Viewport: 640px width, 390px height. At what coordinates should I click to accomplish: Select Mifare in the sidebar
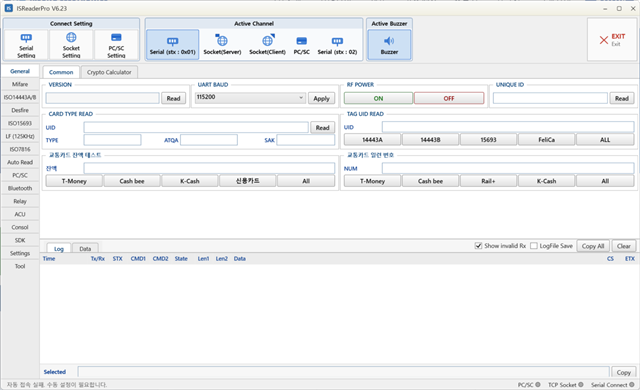20,84
